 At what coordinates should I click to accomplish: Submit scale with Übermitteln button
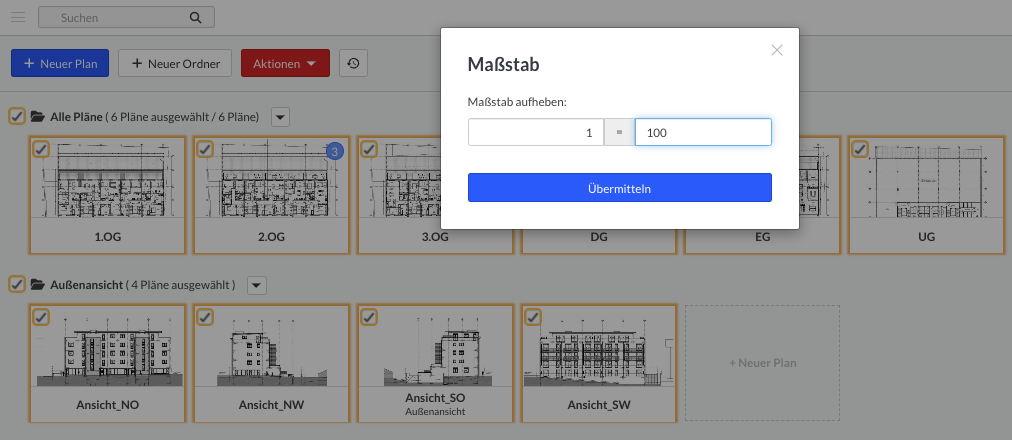point(620,188)
